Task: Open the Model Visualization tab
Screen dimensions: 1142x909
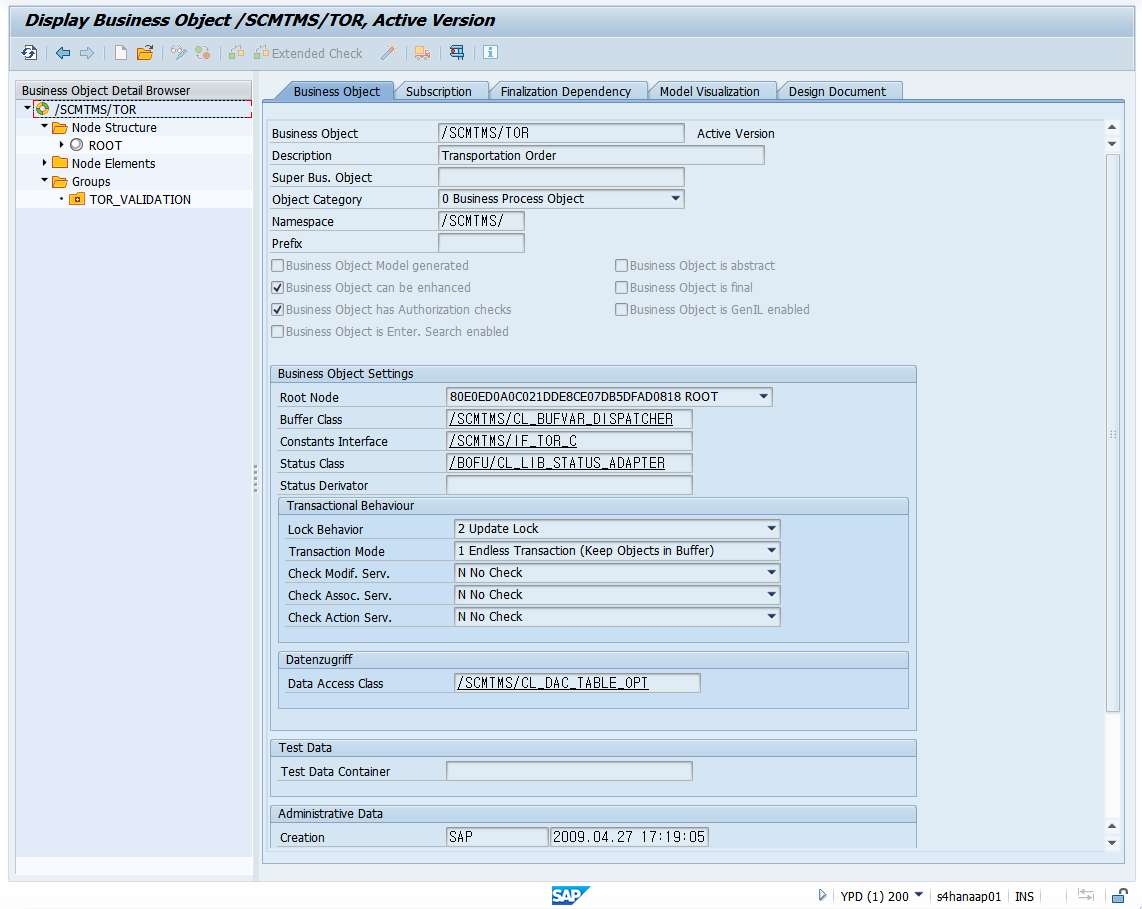Action: 709,91
